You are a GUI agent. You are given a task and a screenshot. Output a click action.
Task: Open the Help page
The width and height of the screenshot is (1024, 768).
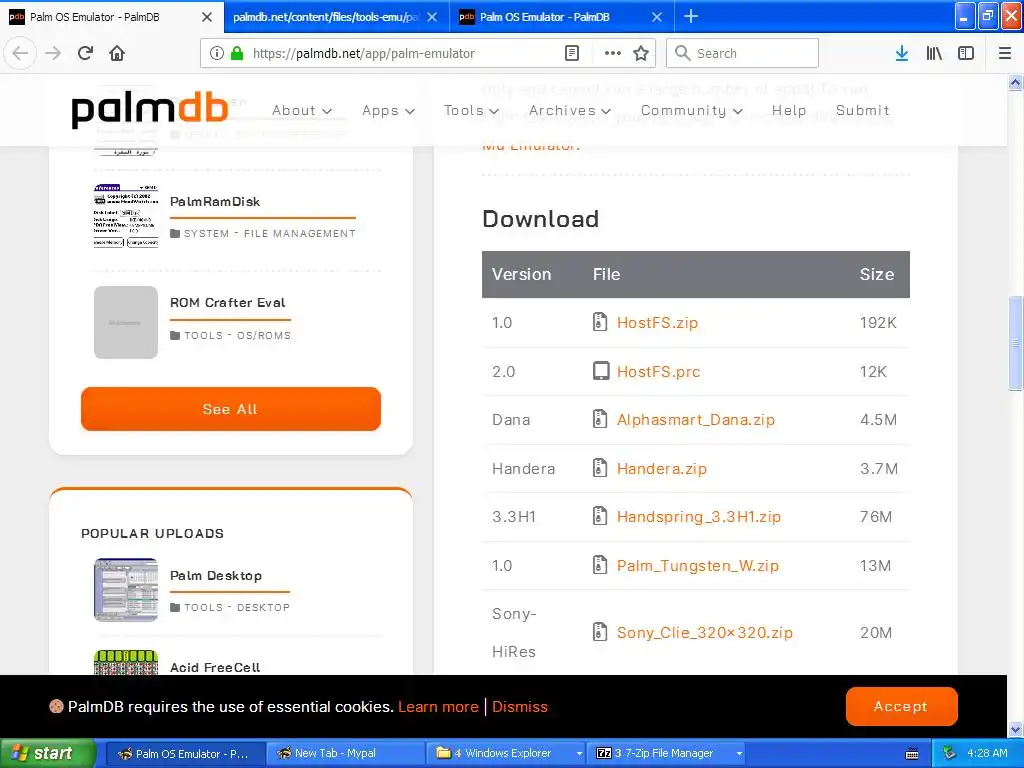[x=789, y=110]
